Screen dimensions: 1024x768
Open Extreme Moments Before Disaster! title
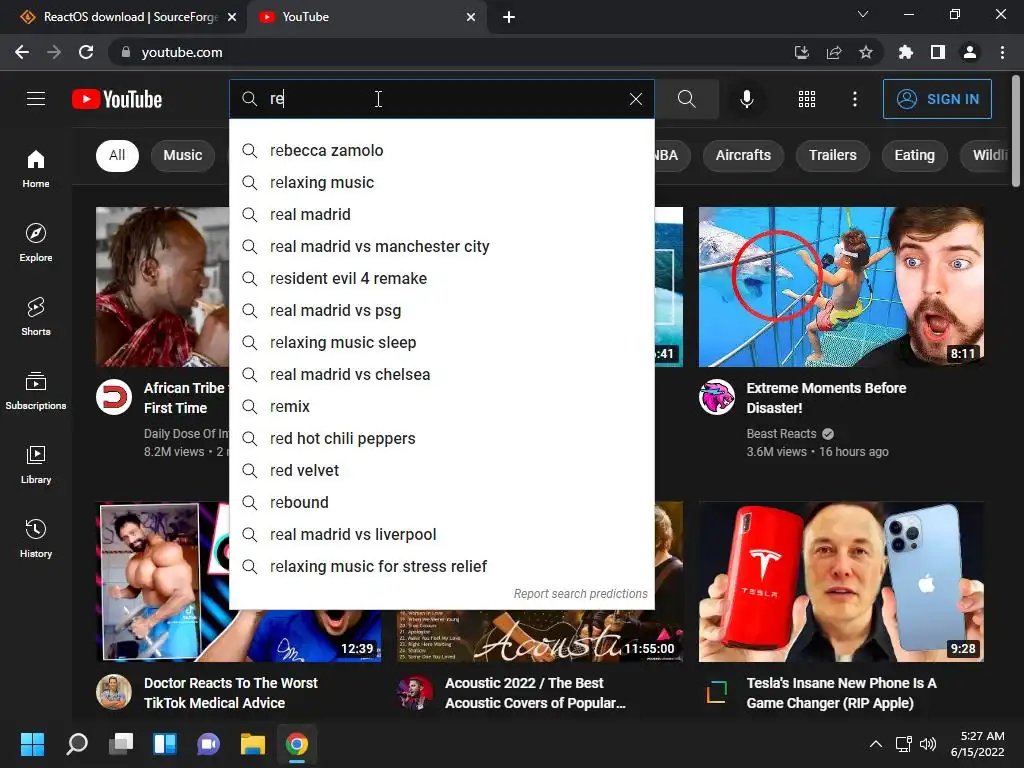pos(826,398)
